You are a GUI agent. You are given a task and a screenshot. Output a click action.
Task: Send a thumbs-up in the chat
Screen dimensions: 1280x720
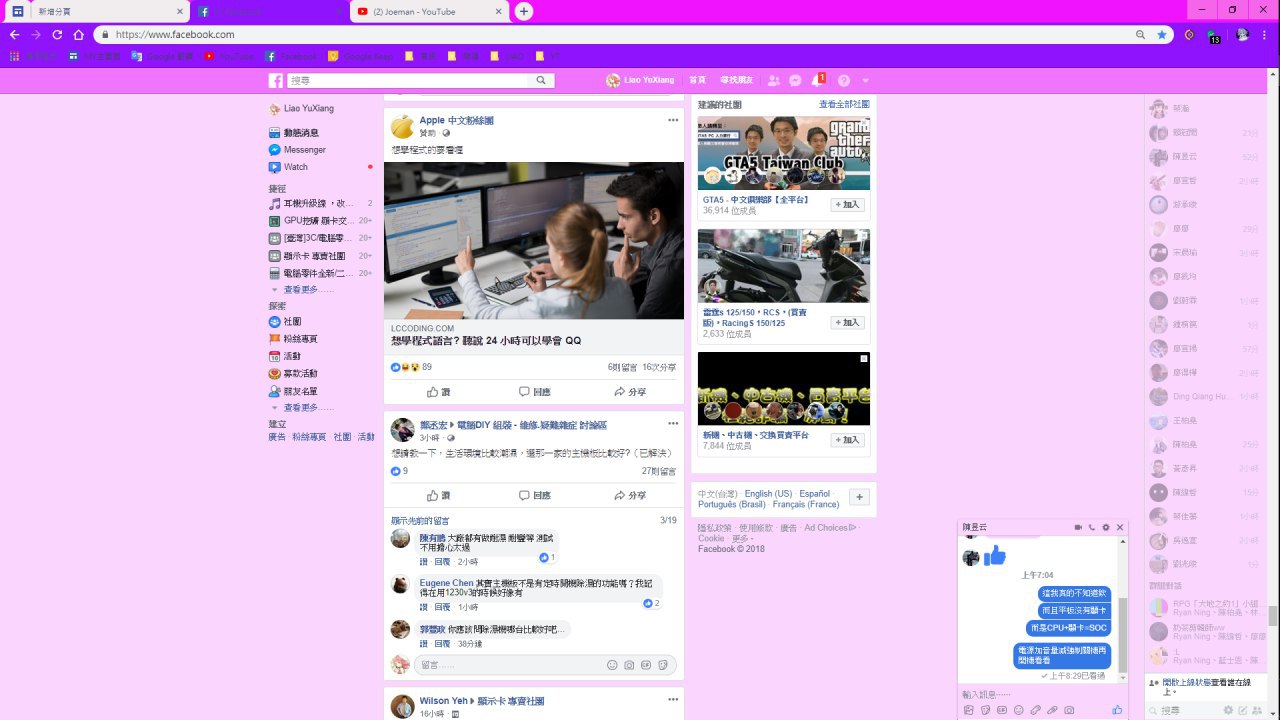[x=1117, y=710]
